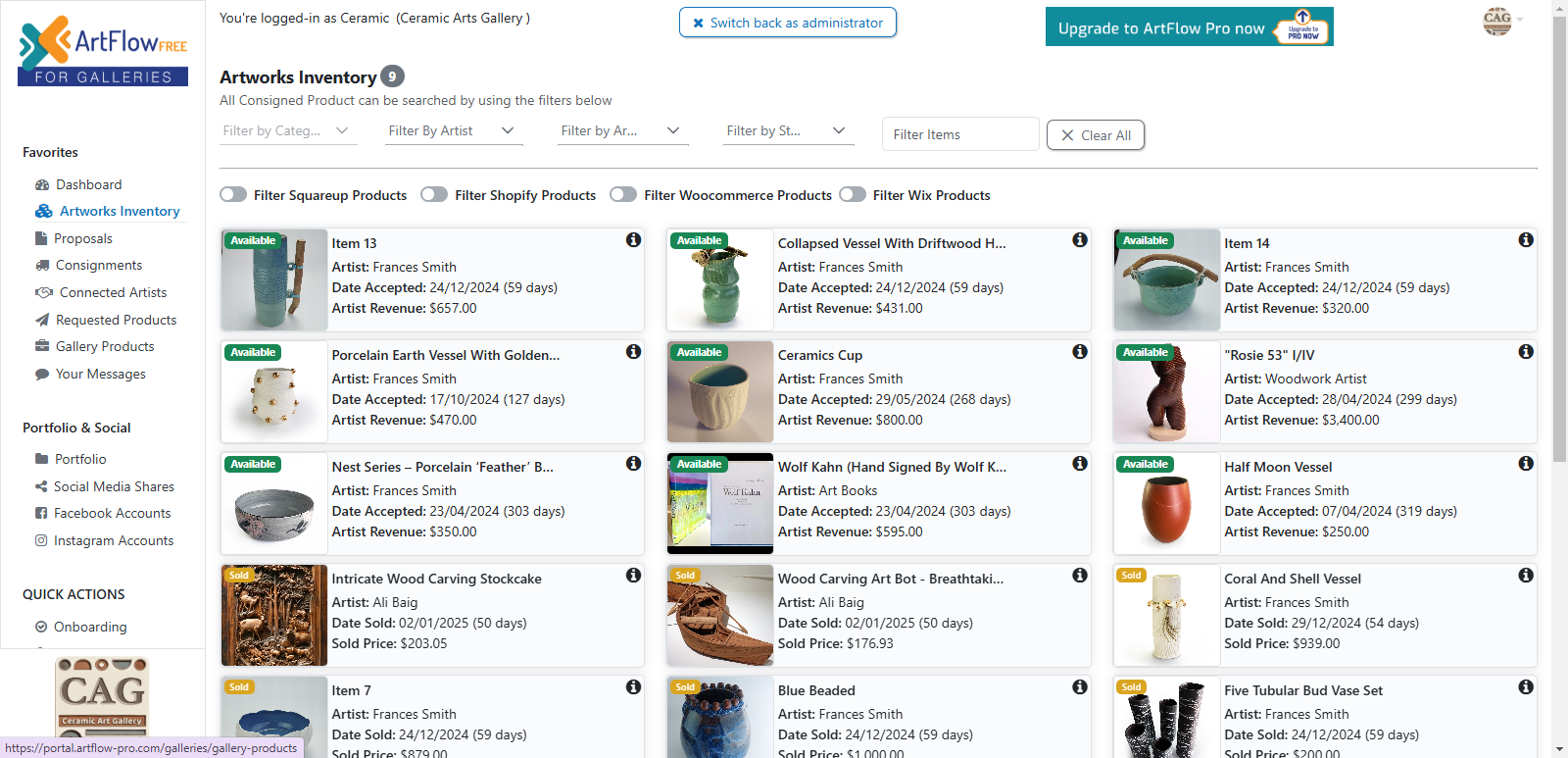Open the Filter By Artist dropdown

coord(453,131)
